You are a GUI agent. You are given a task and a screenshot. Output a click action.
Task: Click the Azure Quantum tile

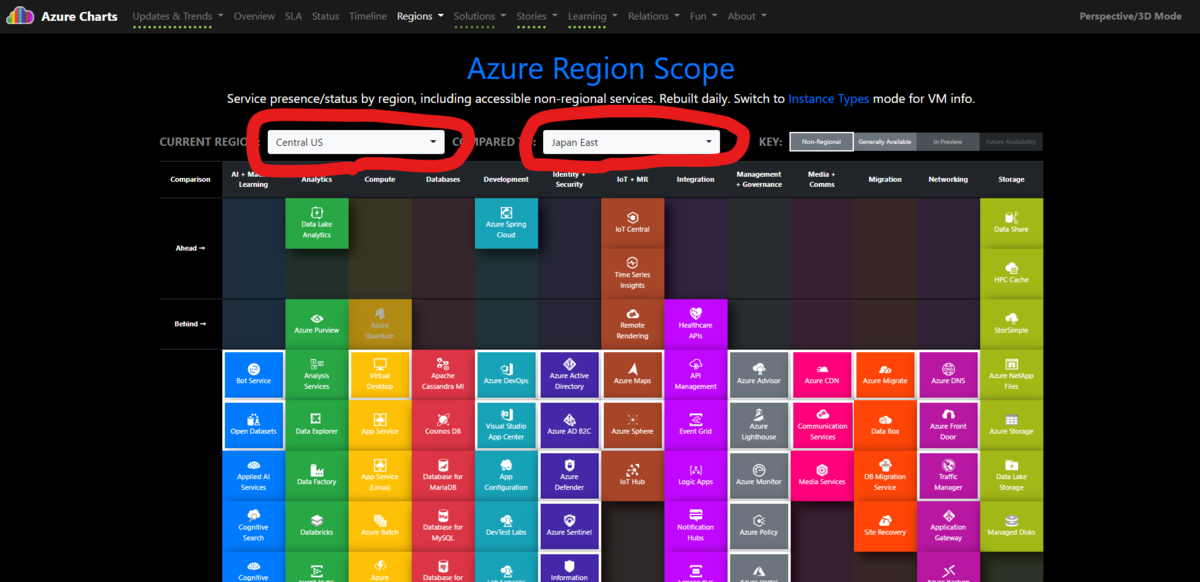coord(380,324)
